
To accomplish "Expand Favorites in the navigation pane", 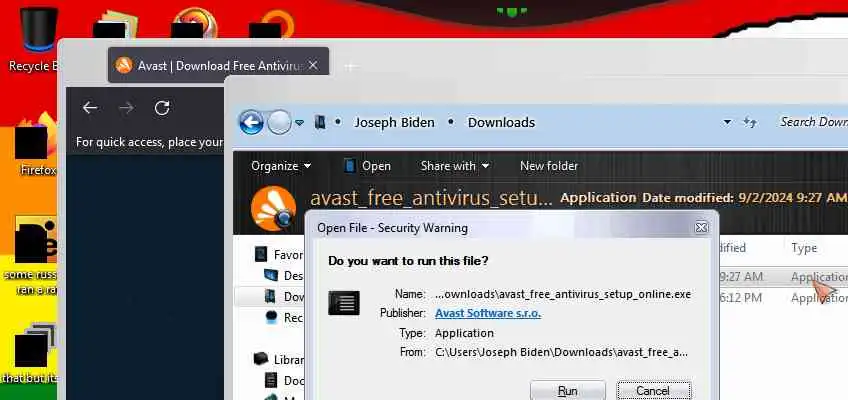I will tap(279, 254).
